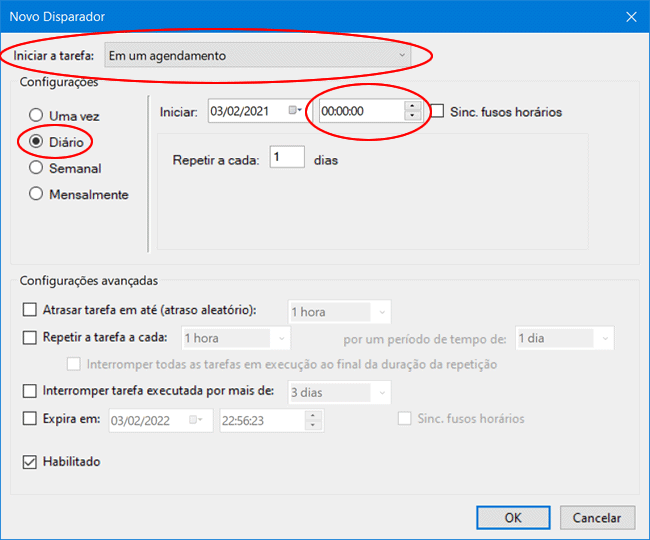650x540 pixels.
Task: Click the Configurações avançadas group label
Action: (x=89, y=281)
